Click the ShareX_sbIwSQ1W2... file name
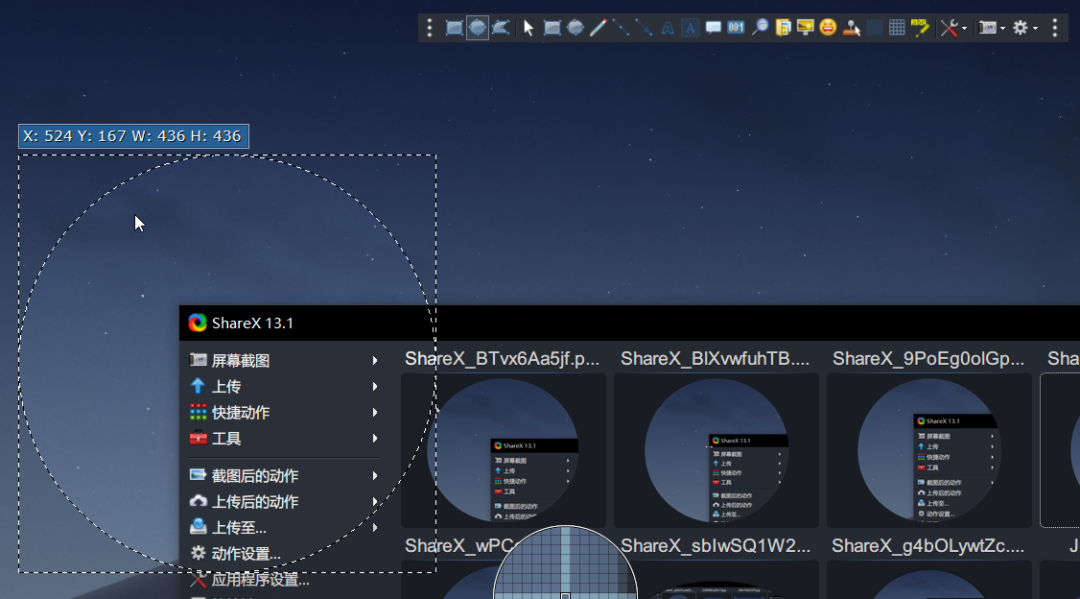 tap(715, 546)
